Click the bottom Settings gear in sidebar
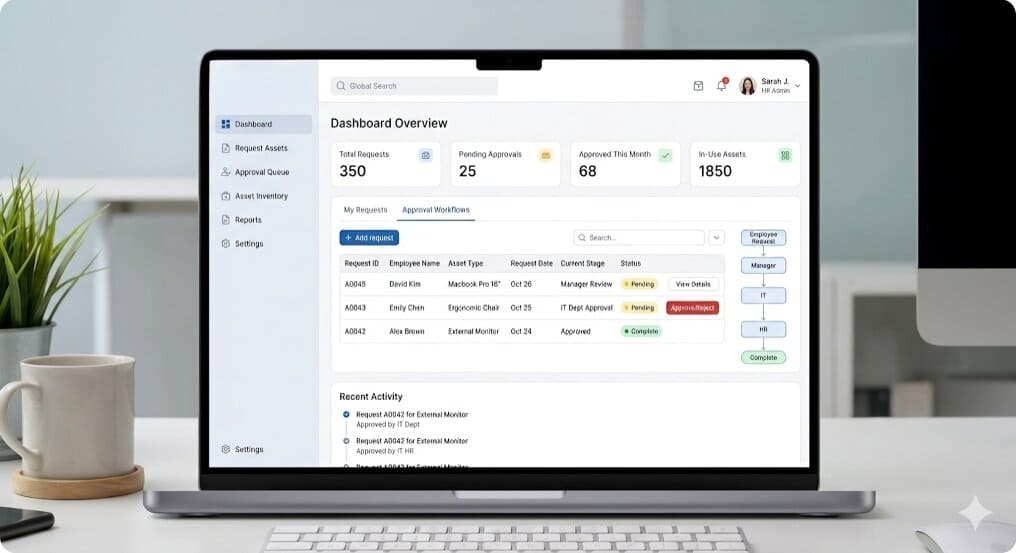Viewport: 1016px width, 553px height. pos(225,449)
